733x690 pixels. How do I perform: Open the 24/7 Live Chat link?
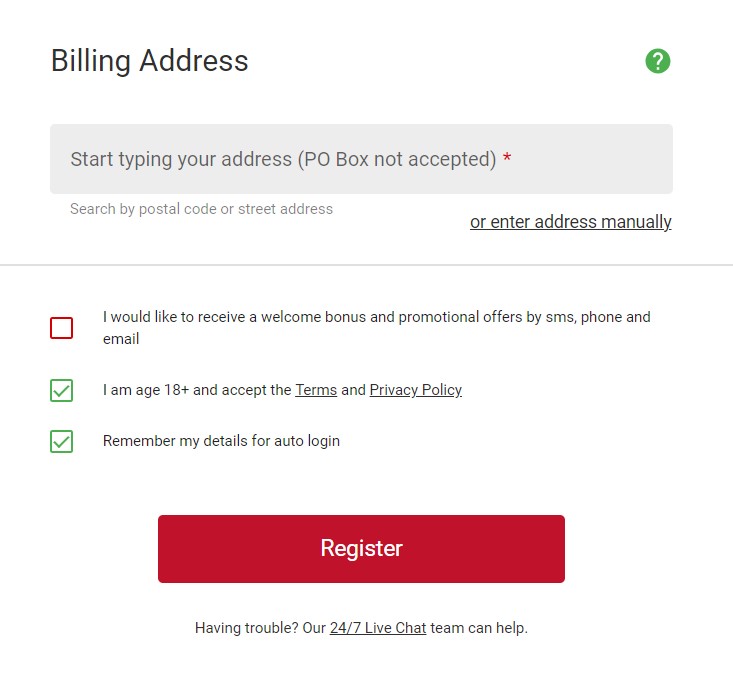pos(378,628)
